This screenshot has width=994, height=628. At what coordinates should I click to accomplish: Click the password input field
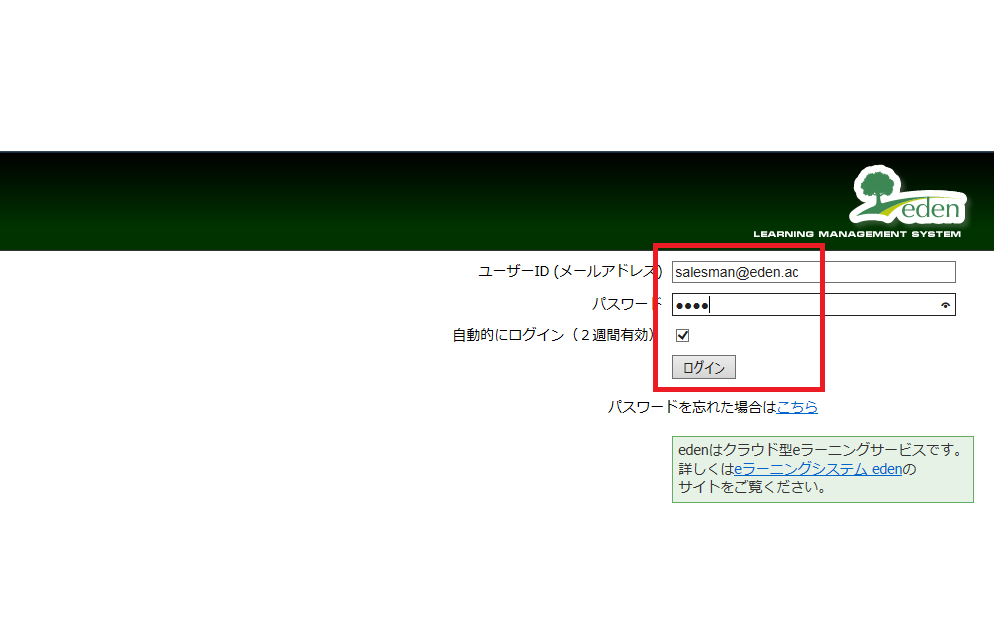click(813, 305)
